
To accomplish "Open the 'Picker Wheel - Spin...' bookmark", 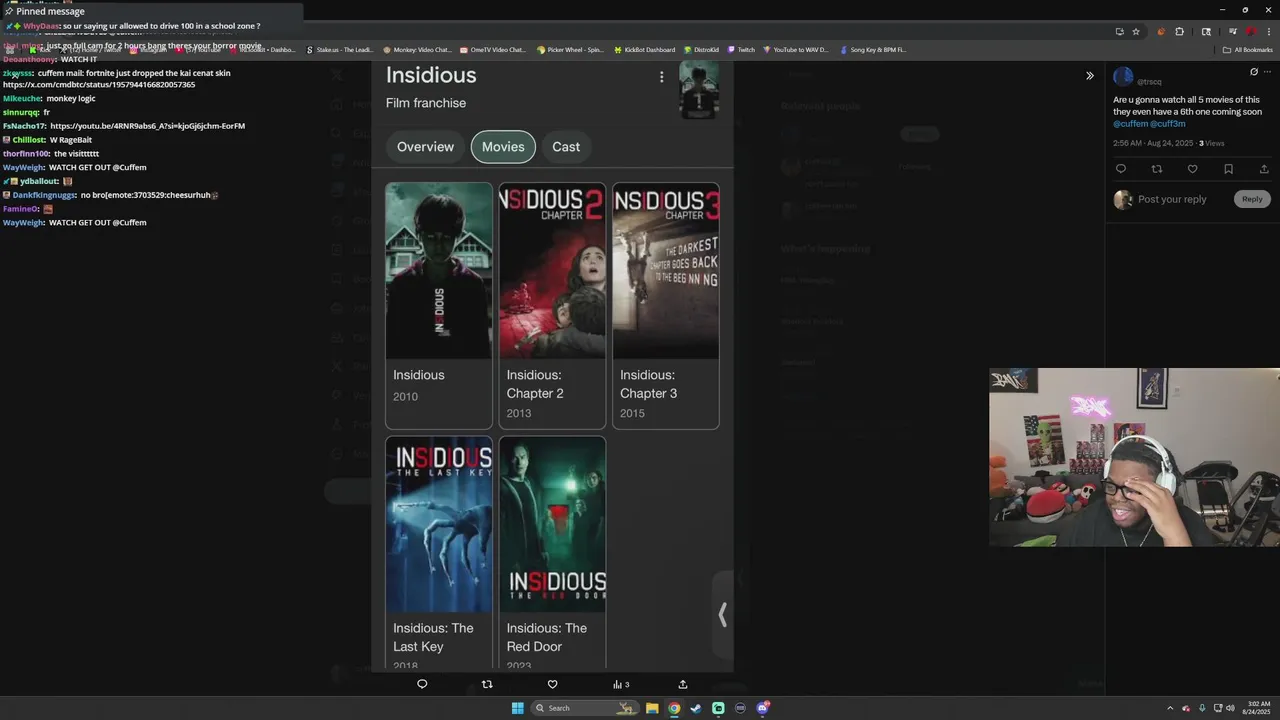I will 570,49.
